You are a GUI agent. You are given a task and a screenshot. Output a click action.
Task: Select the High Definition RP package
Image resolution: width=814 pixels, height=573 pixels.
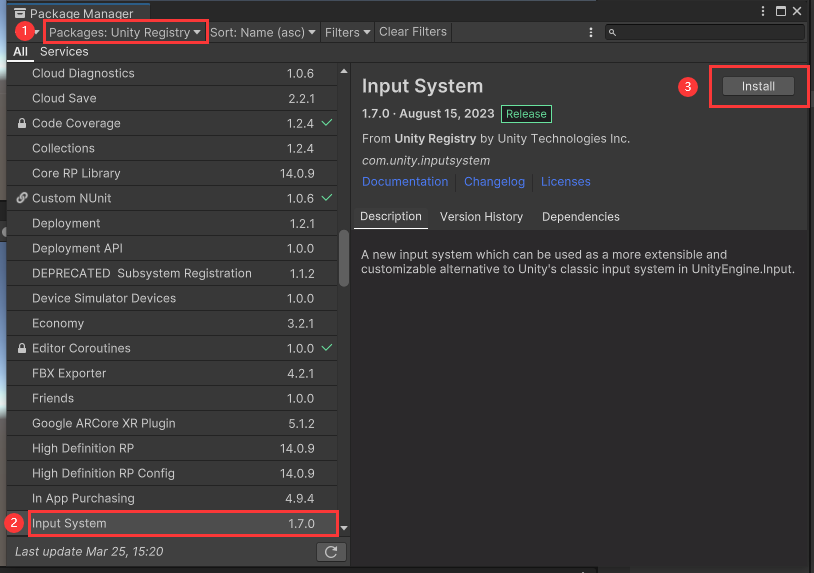point(172,448)
